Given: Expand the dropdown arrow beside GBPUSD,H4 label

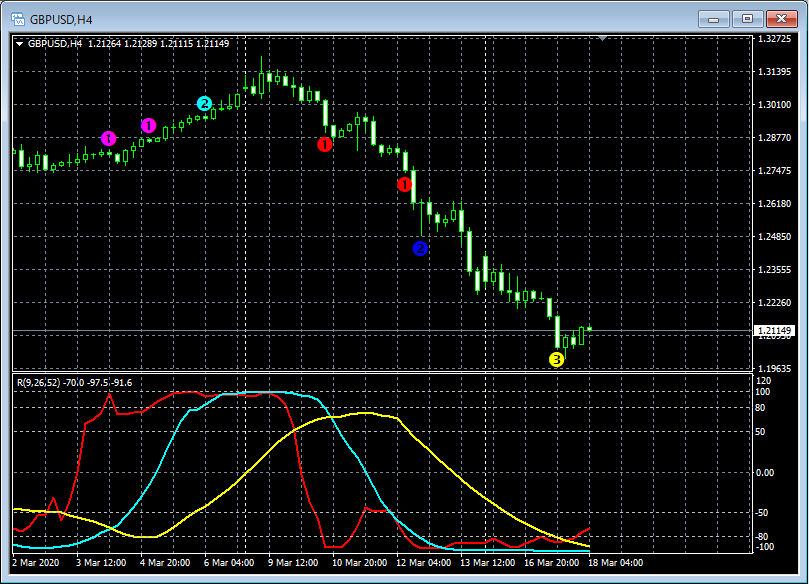Looking at the screenshot, I should pyautogui.click(x=19, y=43).
